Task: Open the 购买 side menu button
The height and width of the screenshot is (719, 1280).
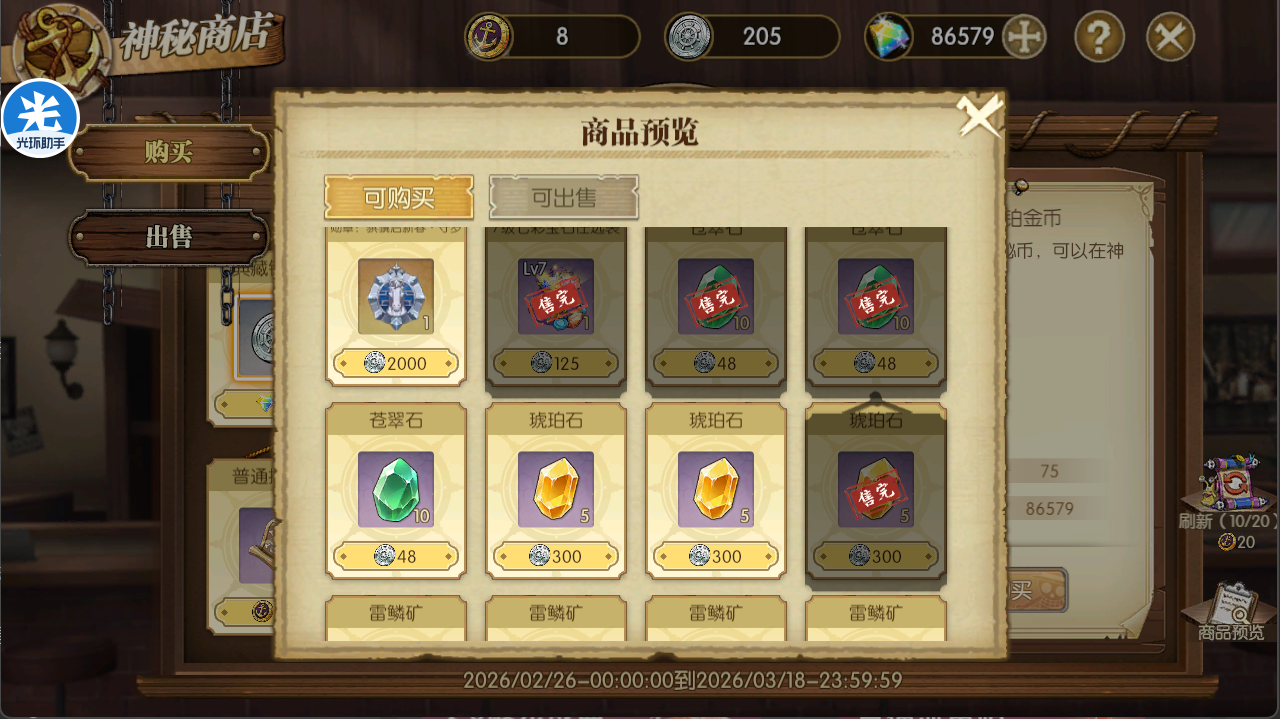Action: coord(169,153)
